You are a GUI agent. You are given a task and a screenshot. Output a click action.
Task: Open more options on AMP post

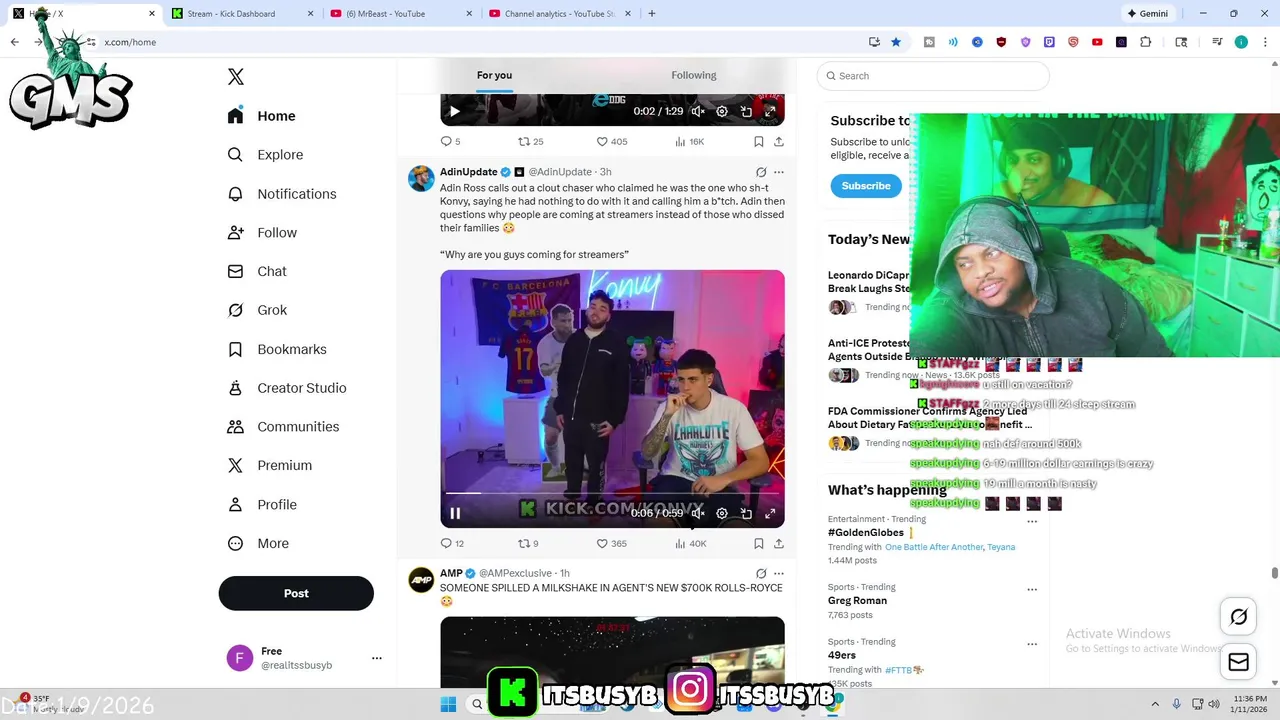coord(779,574)
